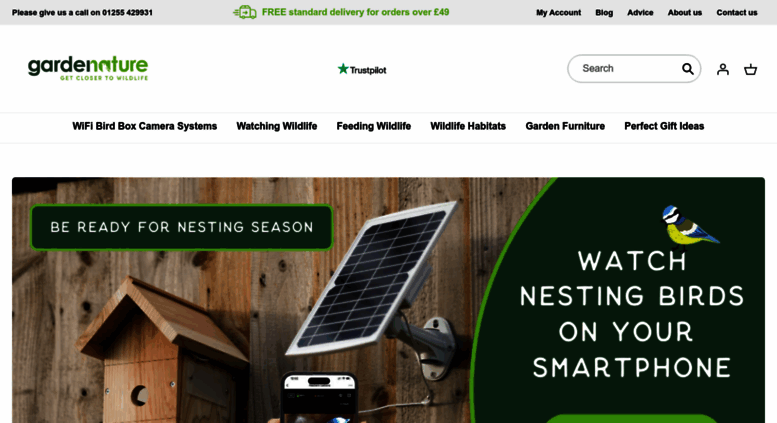Click the delivery truck icon

245,12
